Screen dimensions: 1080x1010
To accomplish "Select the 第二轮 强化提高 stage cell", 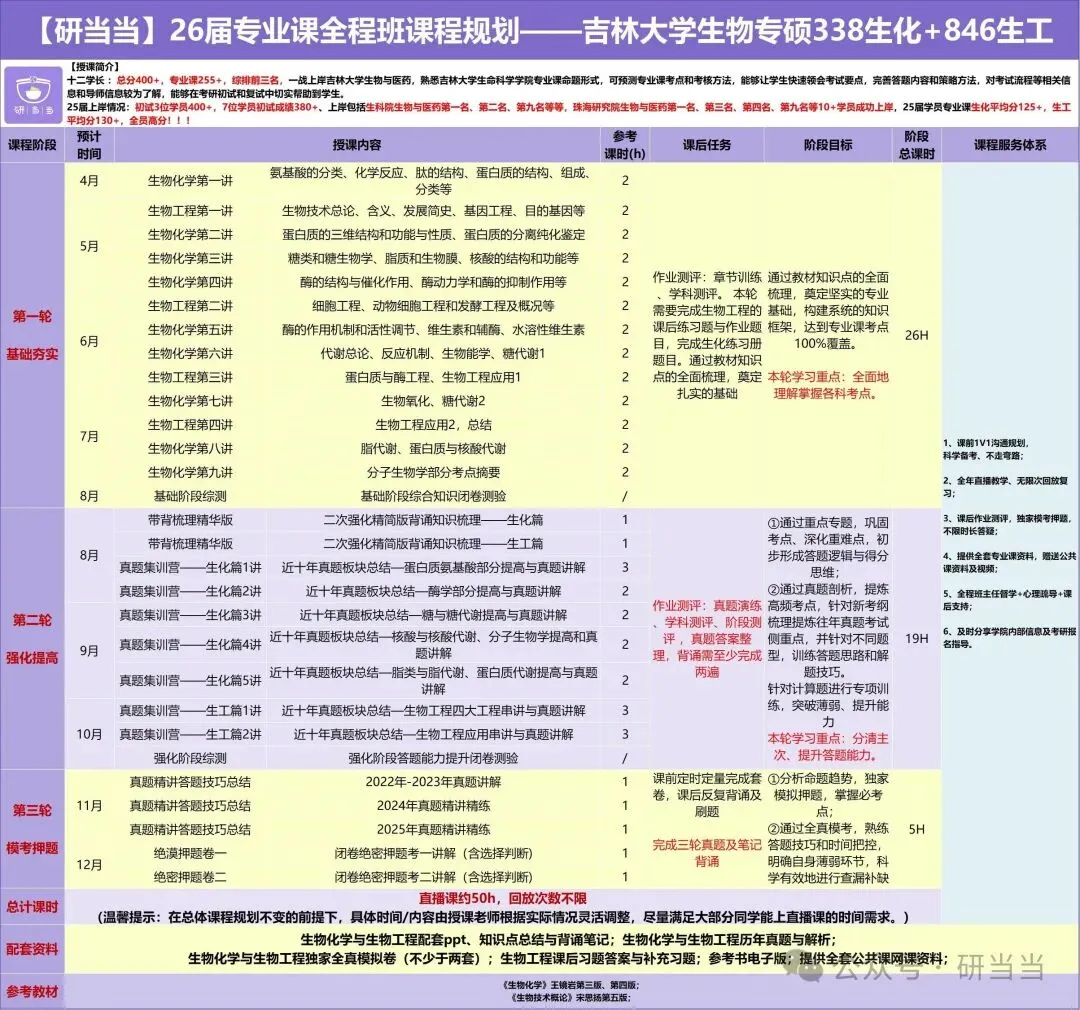I will (x=32, y=639).
